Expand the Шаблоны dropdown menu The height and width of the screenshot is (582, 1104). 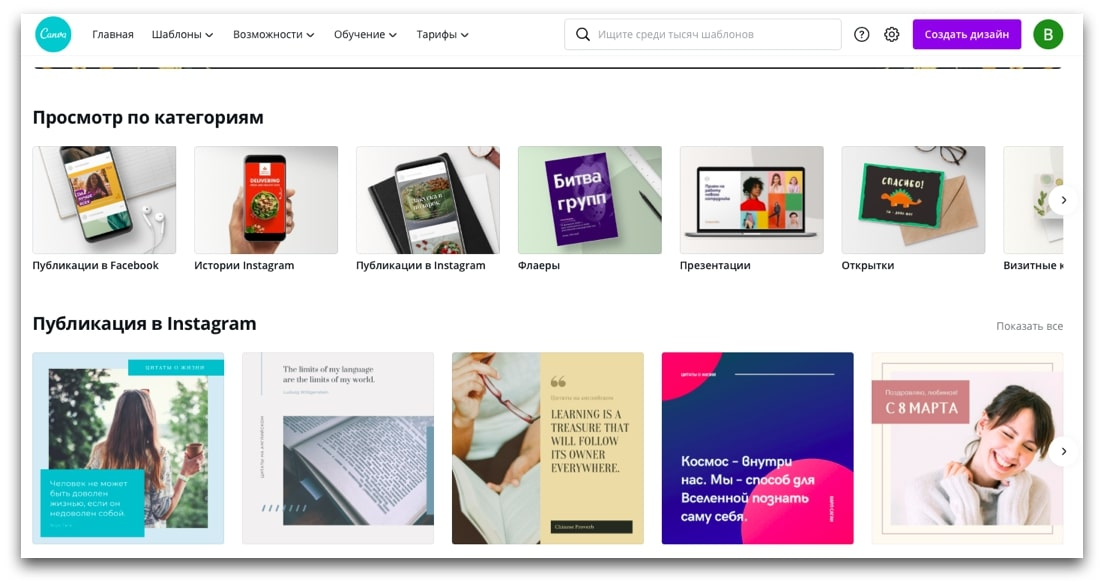tap(182, 34)
